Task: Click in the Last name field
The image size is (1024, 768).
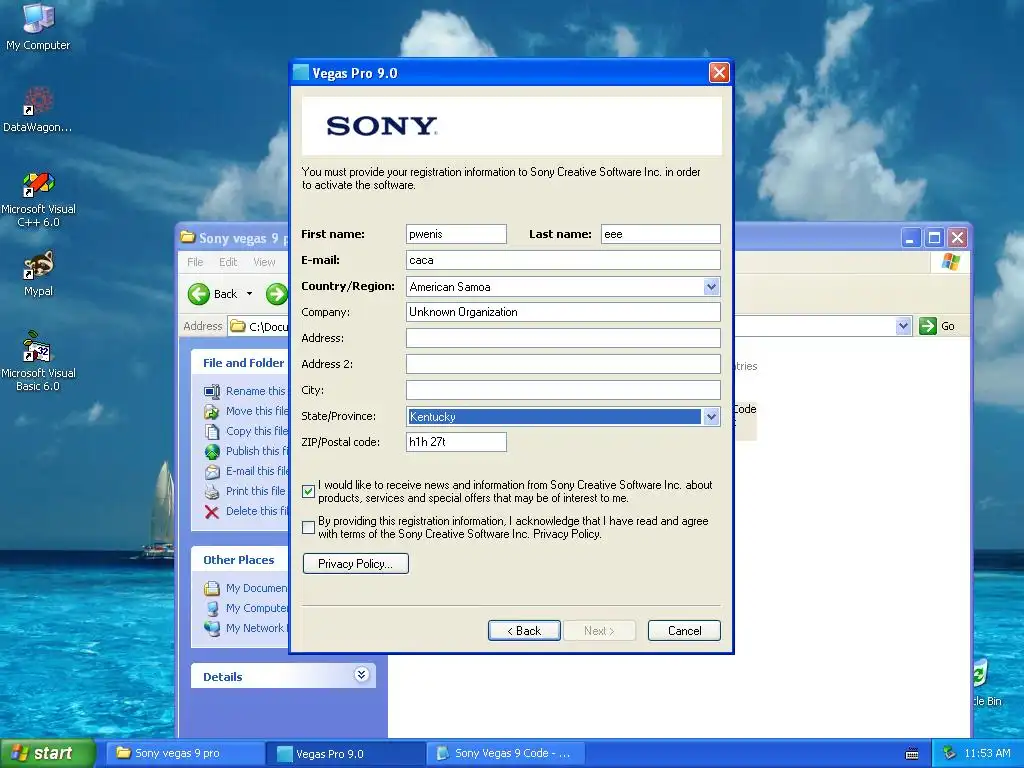Action: point(660,234)
